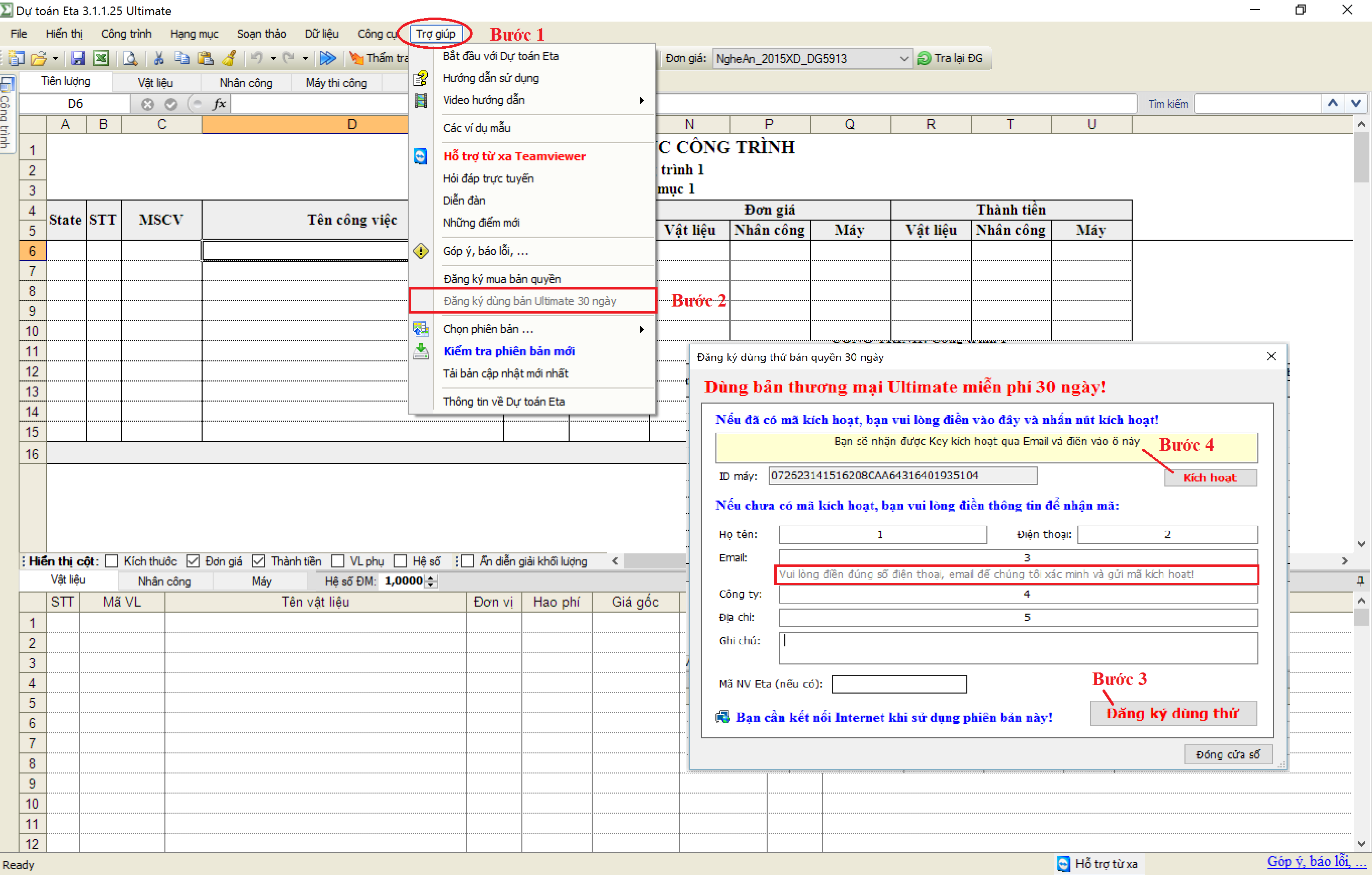Click the Export to Excel icon

(101, 57)
